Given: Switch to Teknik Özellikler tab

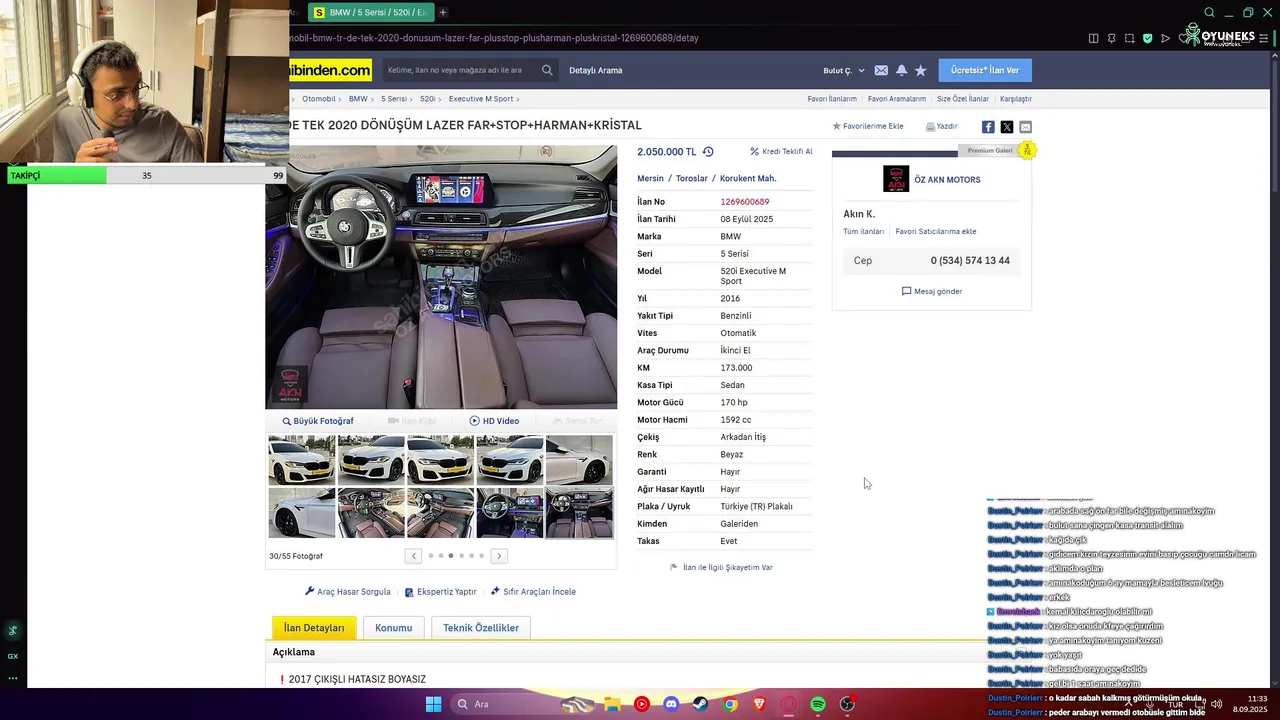Looking at the screenshot, I should (x=481, y=628).
